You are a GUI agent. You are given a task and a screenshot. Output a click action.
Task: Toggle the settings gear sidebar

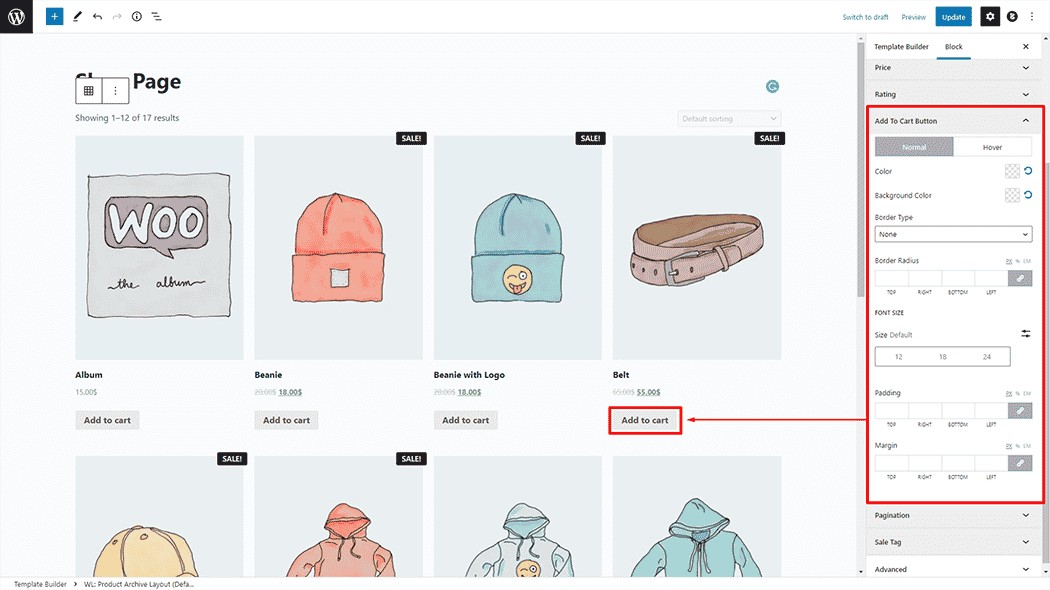click(x=989, y=17)
